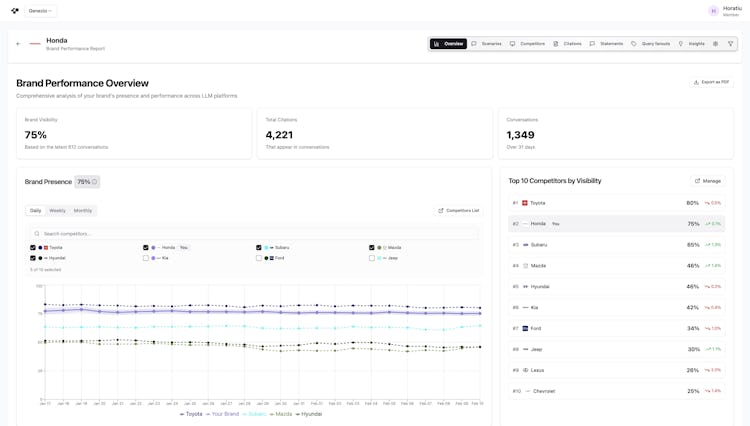Viewport: 750px width, 426px height.
Task: Click the Hyundai logo in rank #5 row
Action: (x=526, y=287)
